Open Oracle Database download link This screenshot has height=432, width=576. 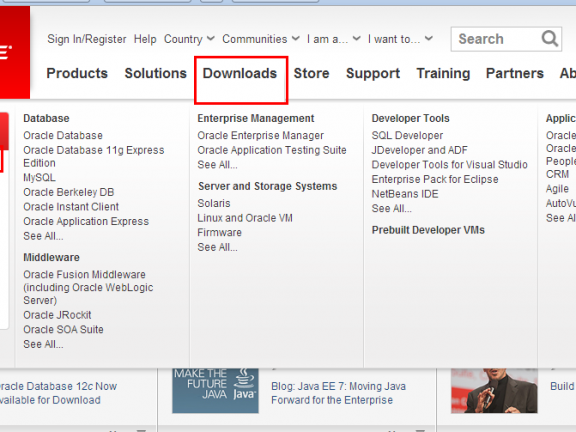[63, 136]
